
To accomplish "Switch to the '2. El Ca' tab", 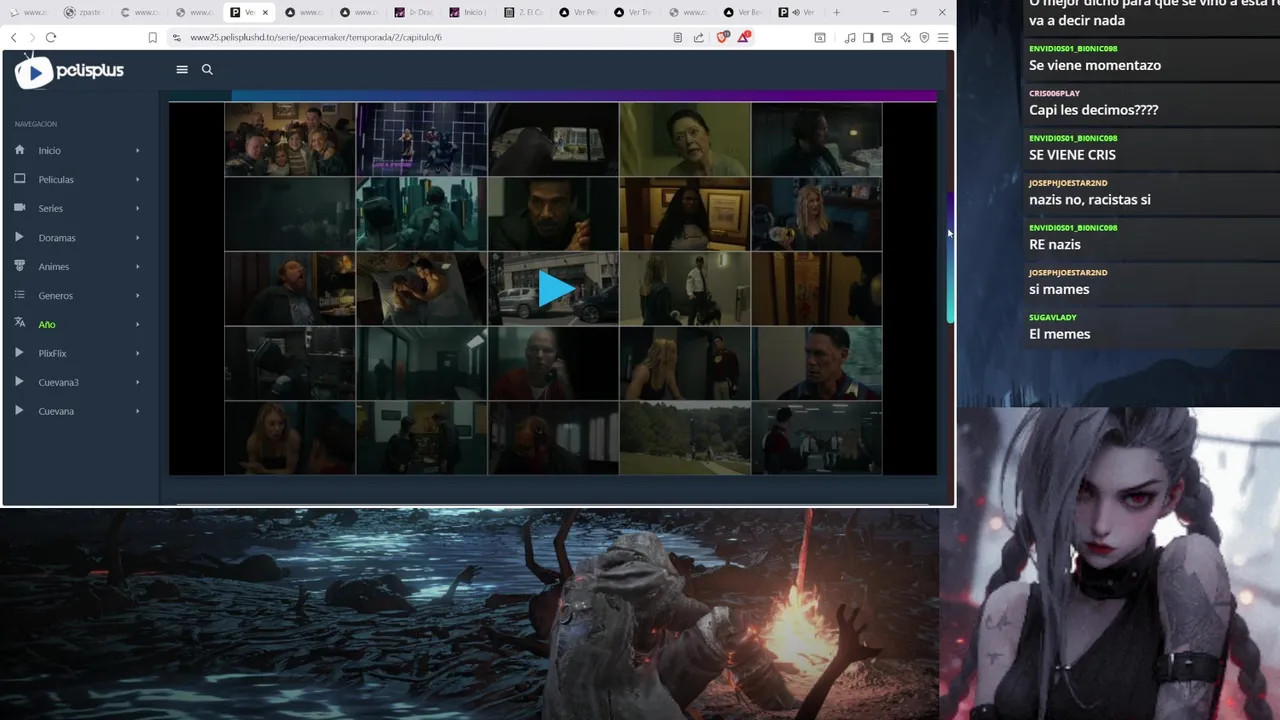I will (524, 12).
